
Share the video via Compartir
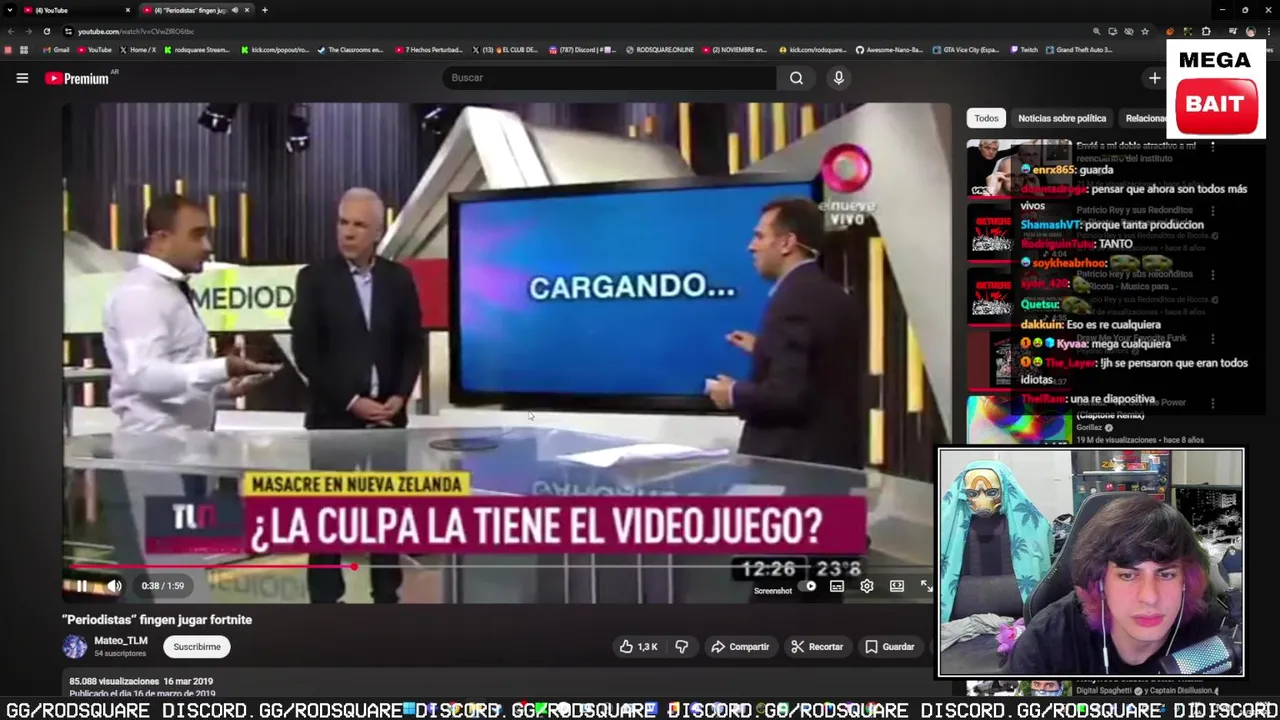coord(740,647)
